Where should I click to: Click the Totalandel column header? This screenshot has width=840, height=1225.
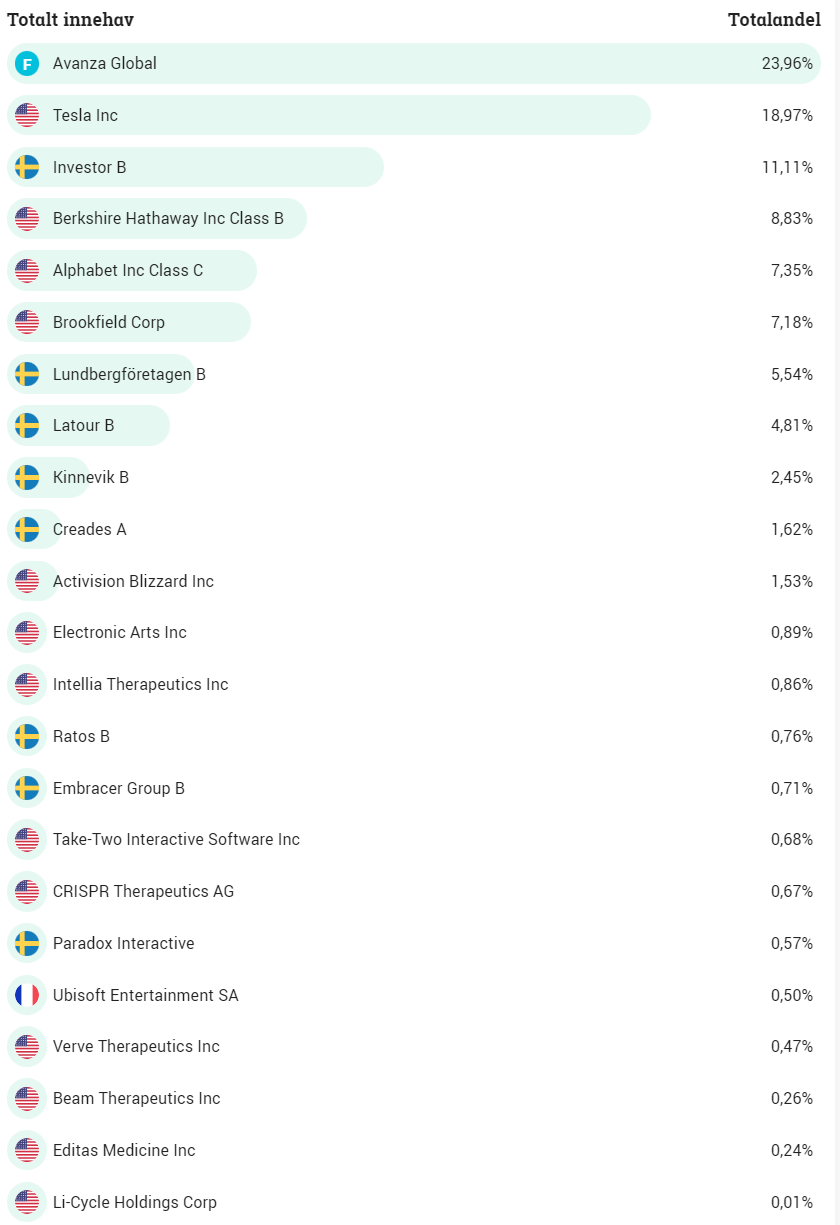pyautogui.click(x=774, y=20)
